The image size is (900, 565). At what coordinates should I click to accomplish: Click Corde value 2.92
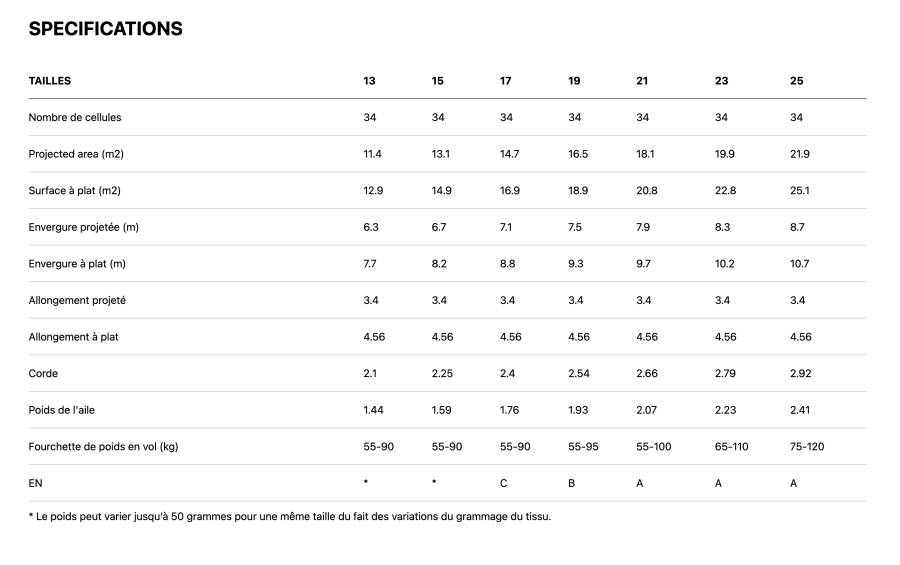(x=800, y=373)
